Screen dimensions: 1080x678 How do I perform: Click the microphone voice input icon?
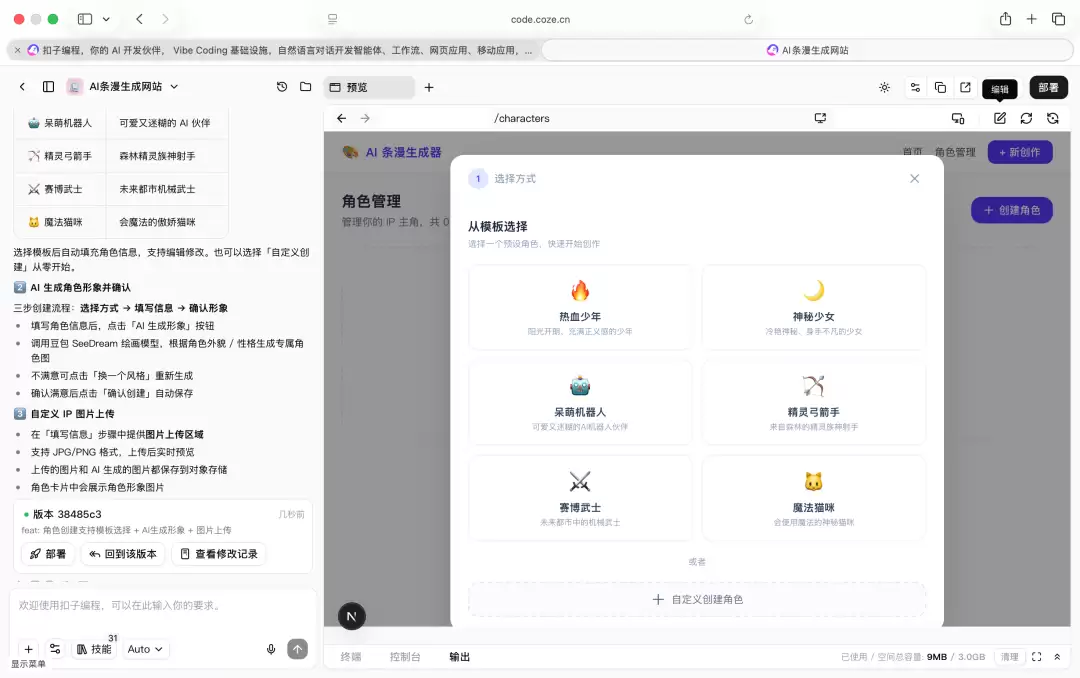271,649
